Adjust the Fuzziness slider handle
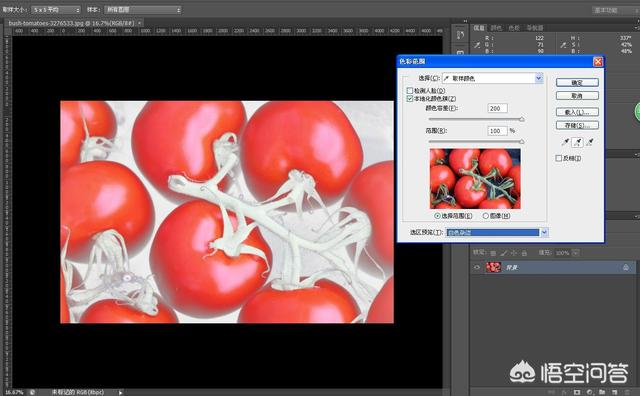The width and height of the screenshot is (640, 396). tap(521, 119)
